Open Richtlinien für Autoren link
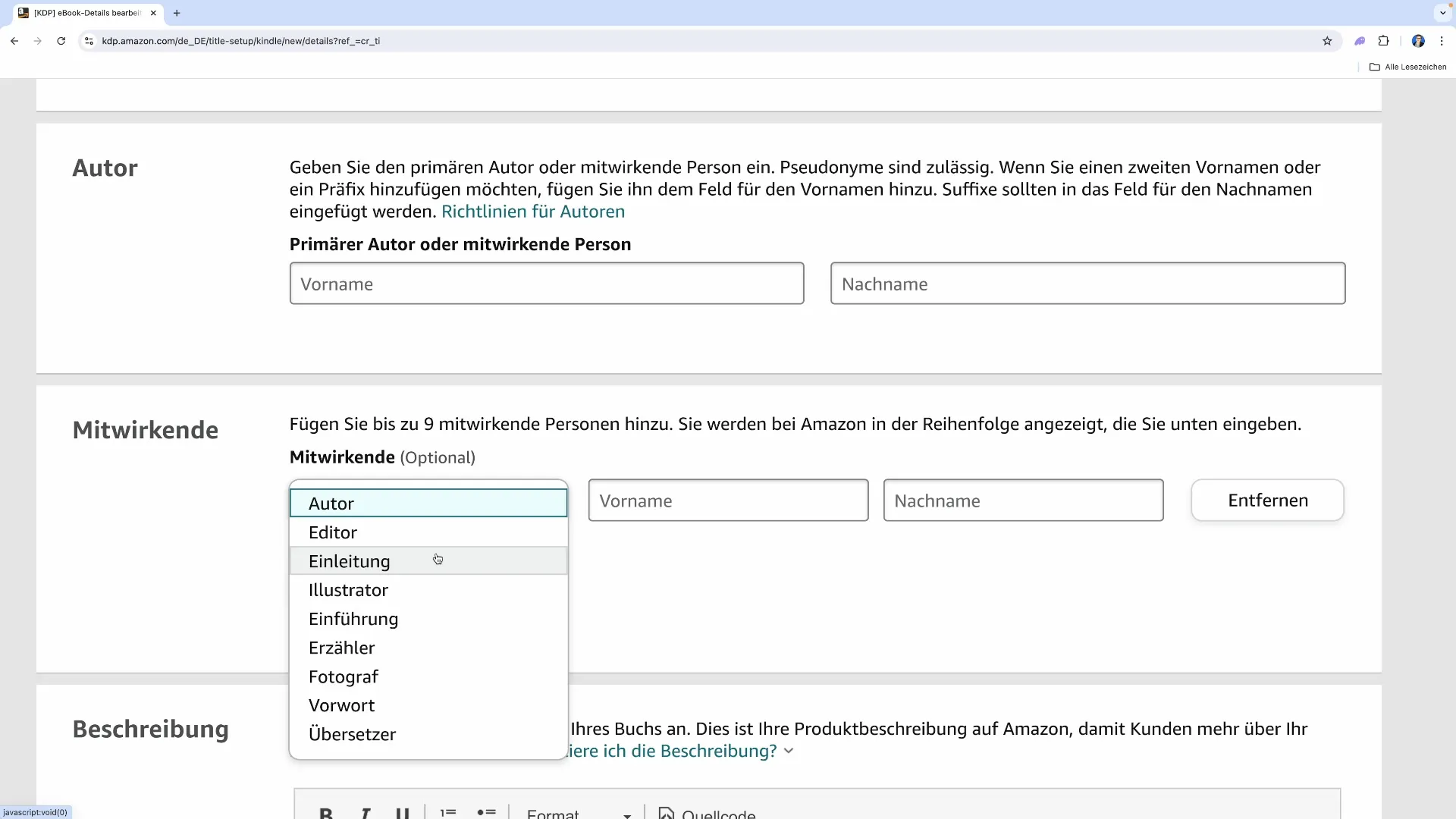 click(533, 212)
